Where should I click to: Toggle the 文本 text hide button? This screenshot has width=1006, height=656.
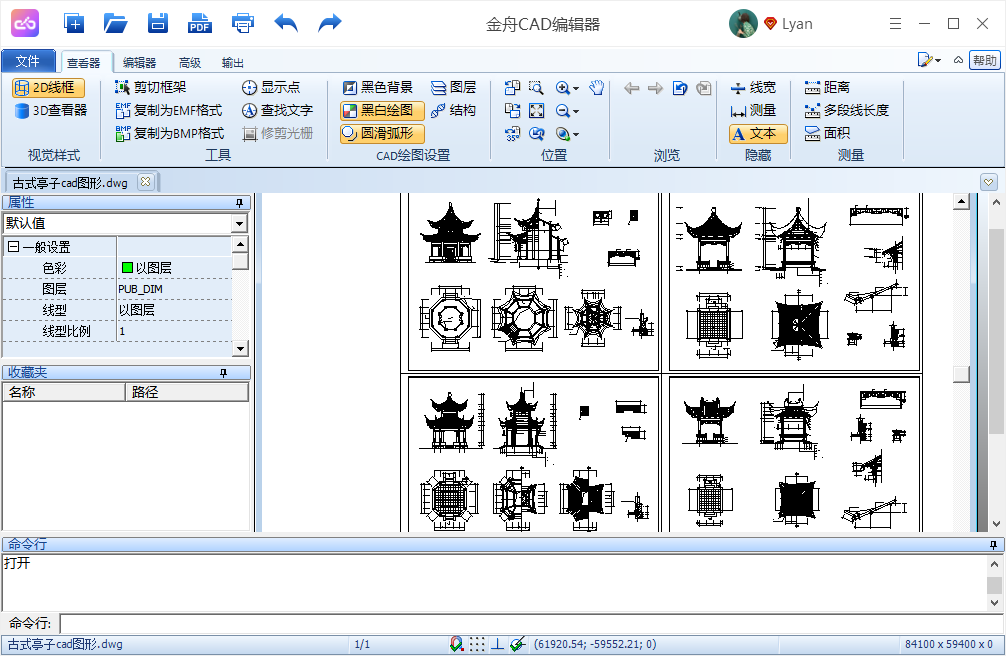click(758, 134)
